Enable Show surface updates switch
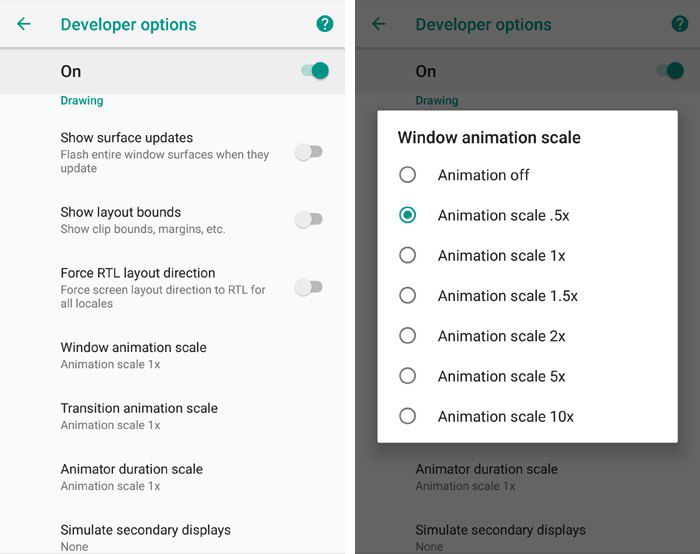The width and height of the screenshot is (700, 554). point(308,152)
